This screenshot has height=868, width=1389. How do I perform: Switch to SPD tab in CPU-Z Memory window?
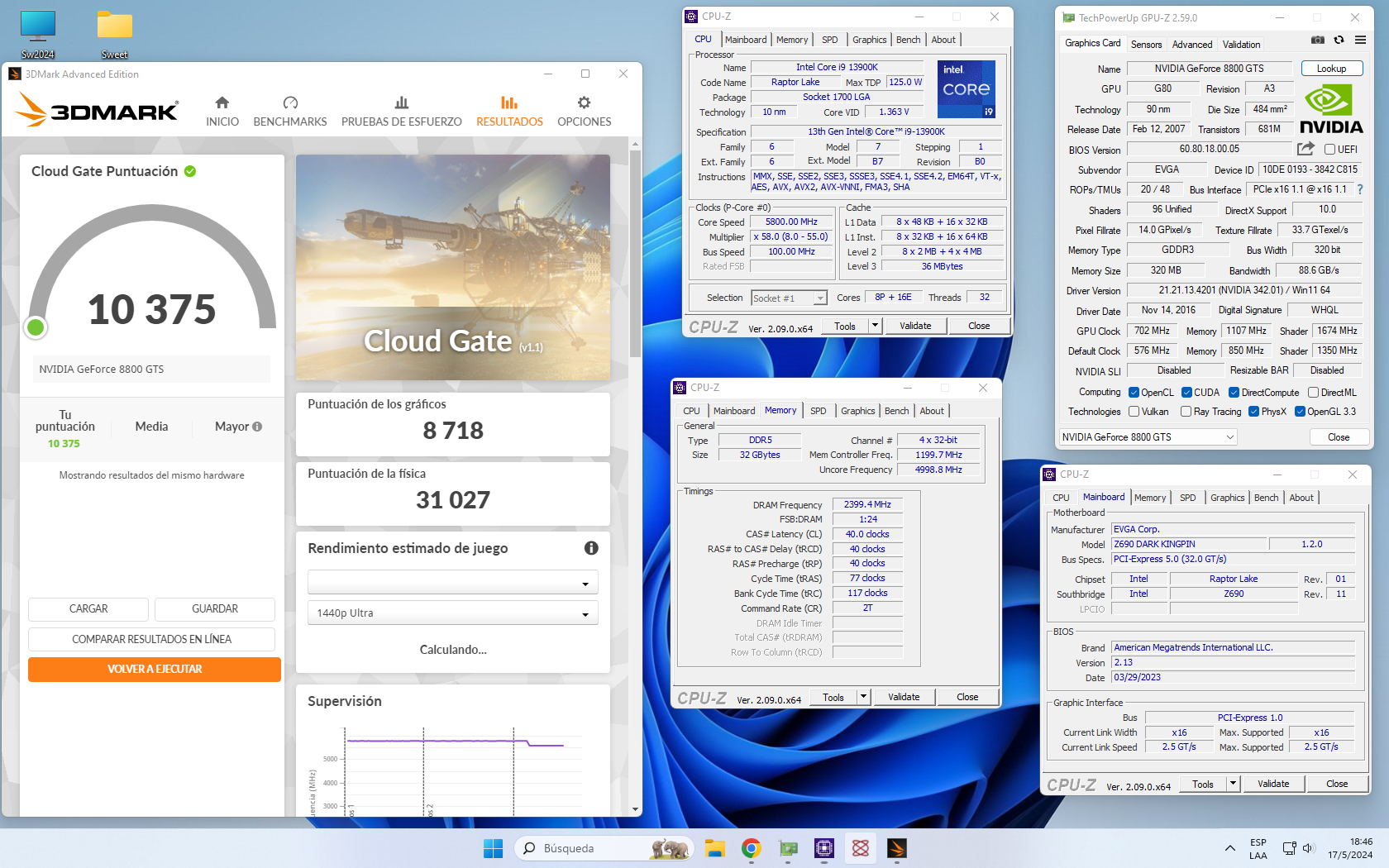818,411
